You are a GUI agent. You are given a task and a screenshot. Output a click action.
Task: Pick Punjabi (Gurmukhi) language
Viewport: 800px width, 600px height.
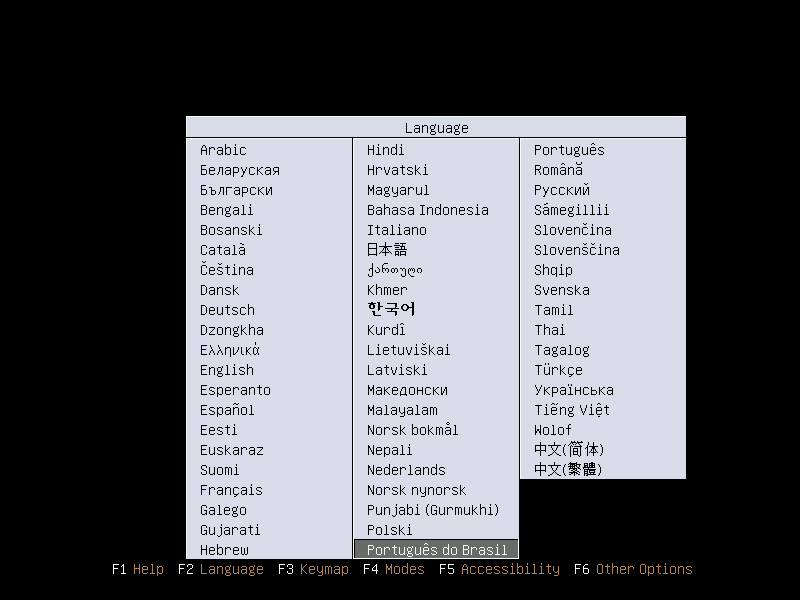pyautogui.click(x=433, y=510)
